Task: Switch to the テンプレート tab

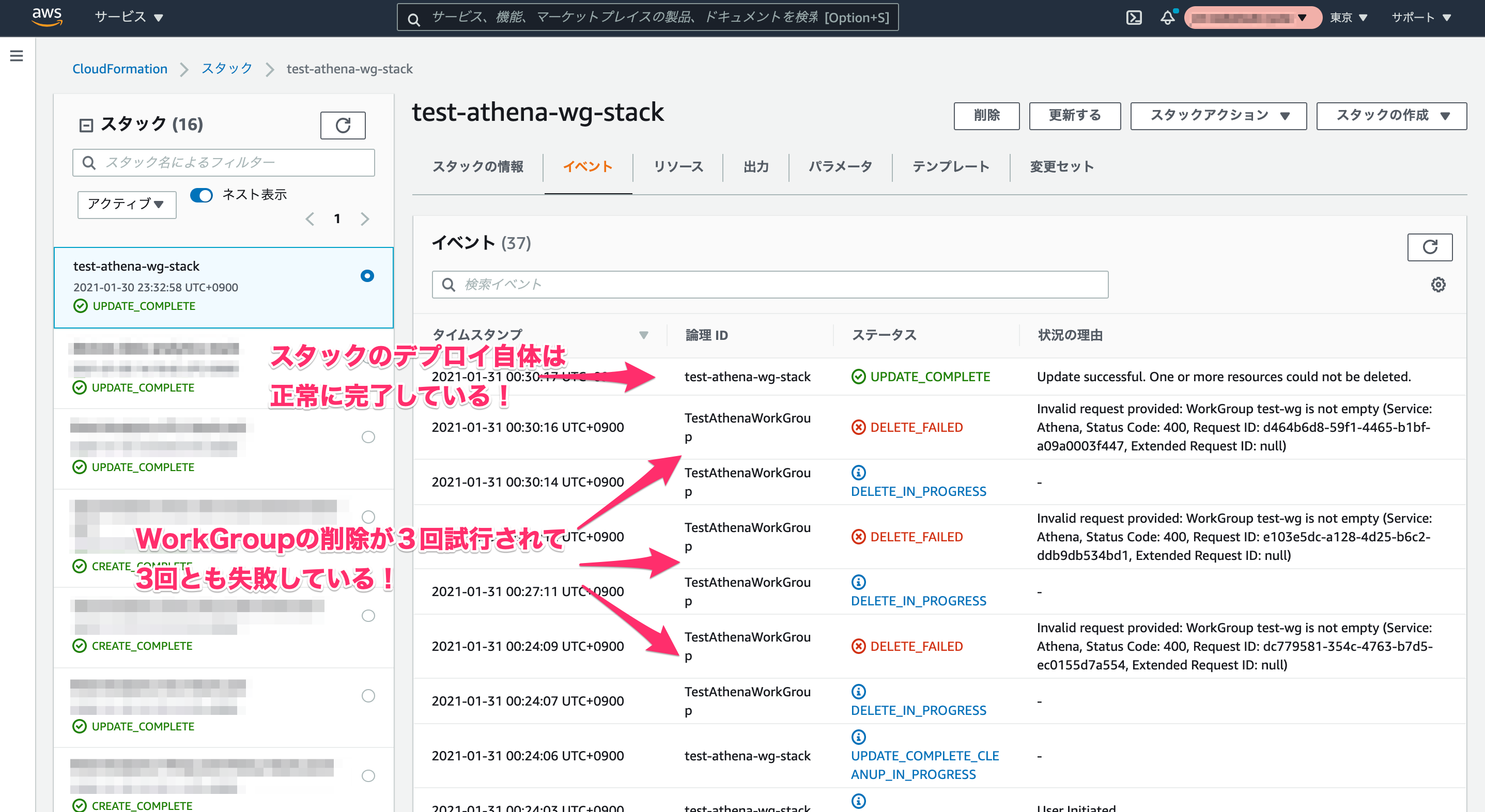Action: (950, 166)
